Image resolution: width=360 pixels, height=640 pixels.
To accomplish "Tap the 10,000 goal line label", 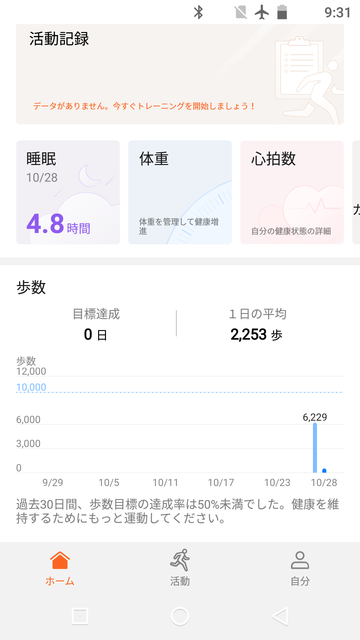I will (31, 387).
